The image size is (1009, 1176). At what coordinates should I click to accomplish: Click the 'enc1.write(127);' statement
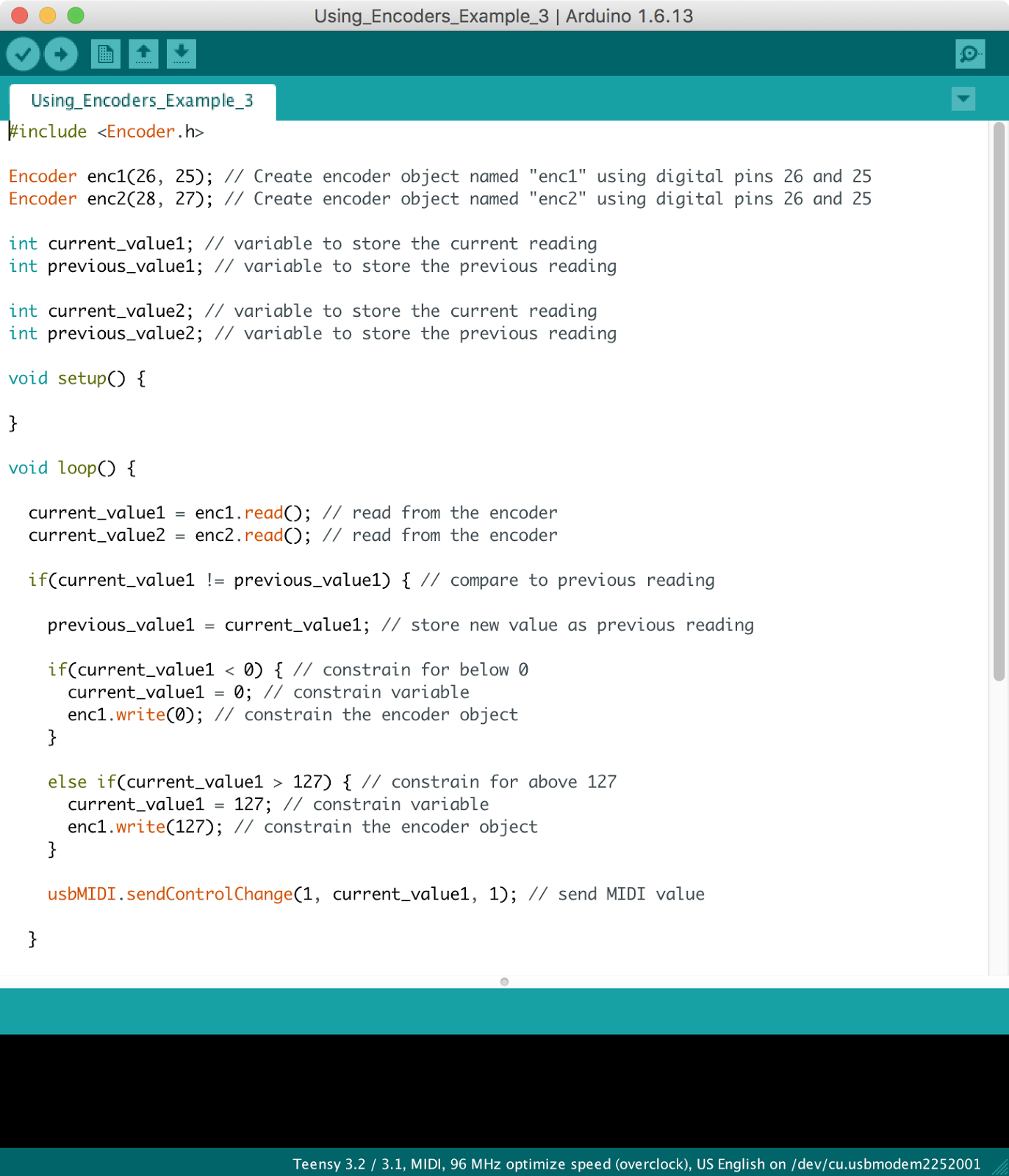tap(146, 827)
